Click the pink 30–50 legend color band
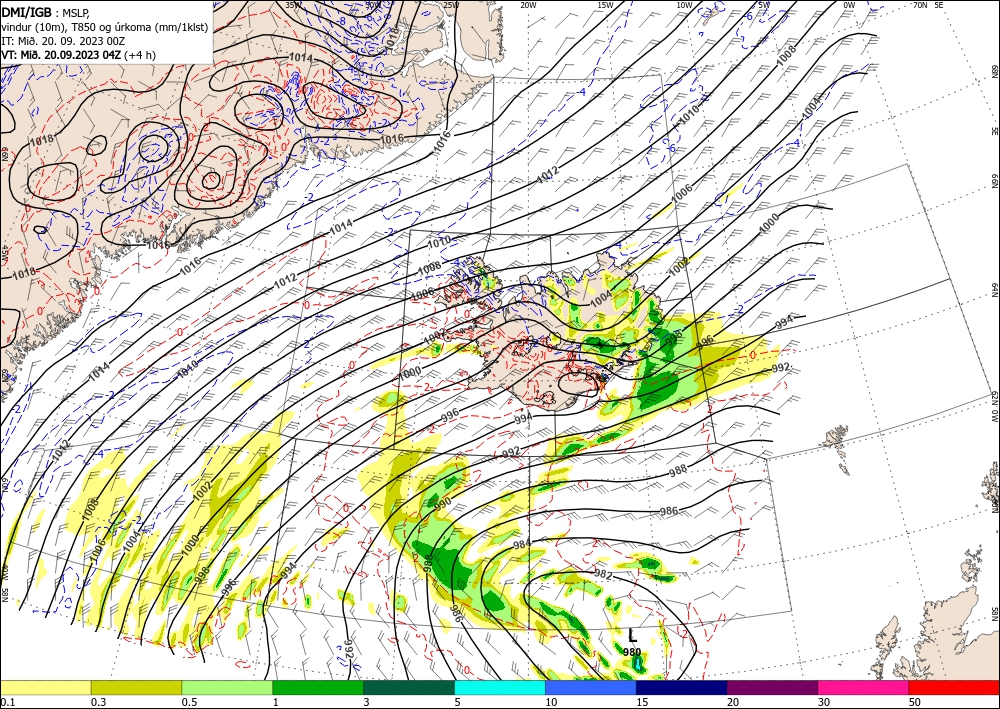This screenshot has width=1000, height=709. (x=864, y=687)
